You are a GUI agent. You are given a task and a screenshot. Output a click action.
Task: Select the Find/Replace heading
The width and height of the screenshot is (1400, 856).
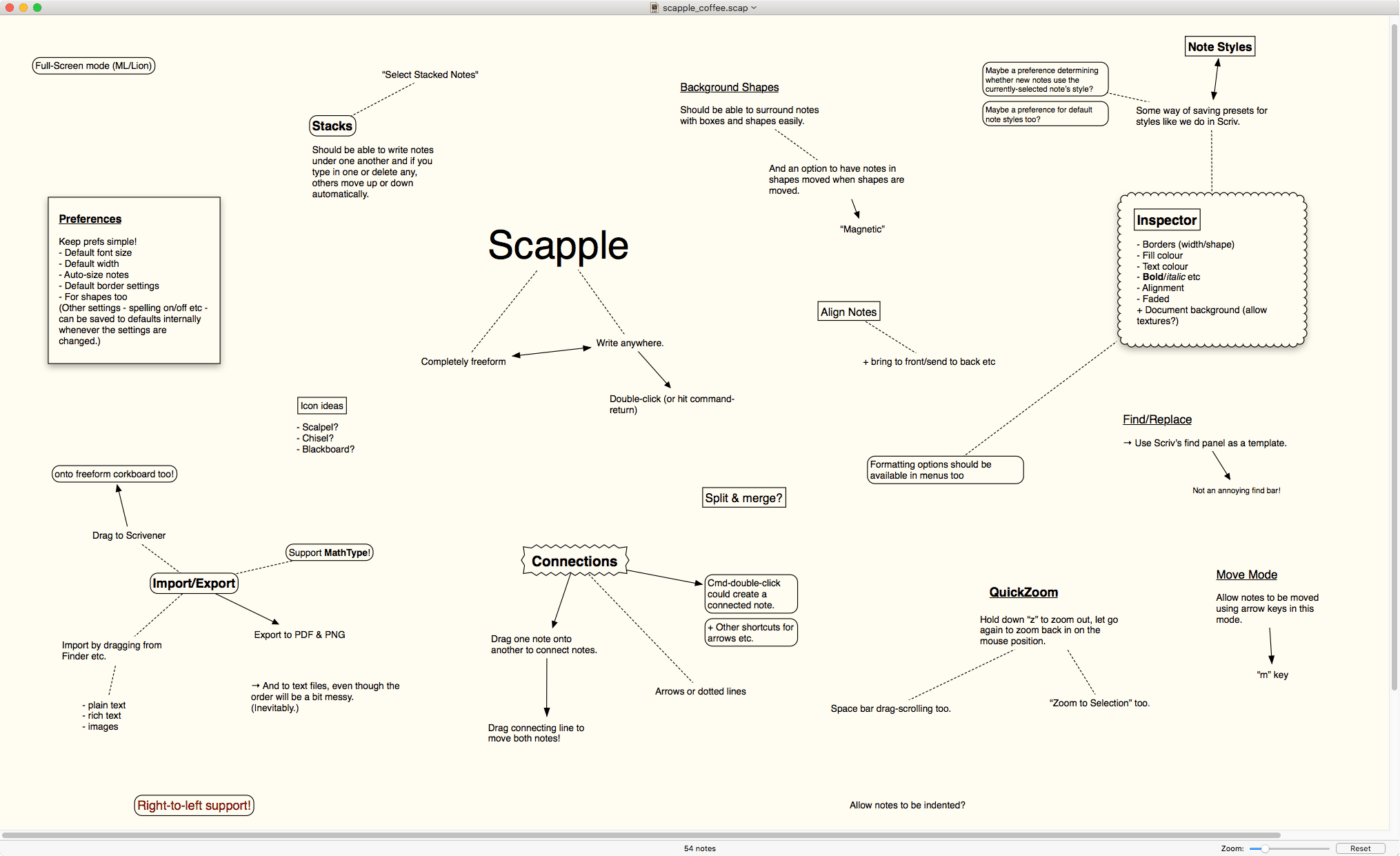pos(1157,420)
